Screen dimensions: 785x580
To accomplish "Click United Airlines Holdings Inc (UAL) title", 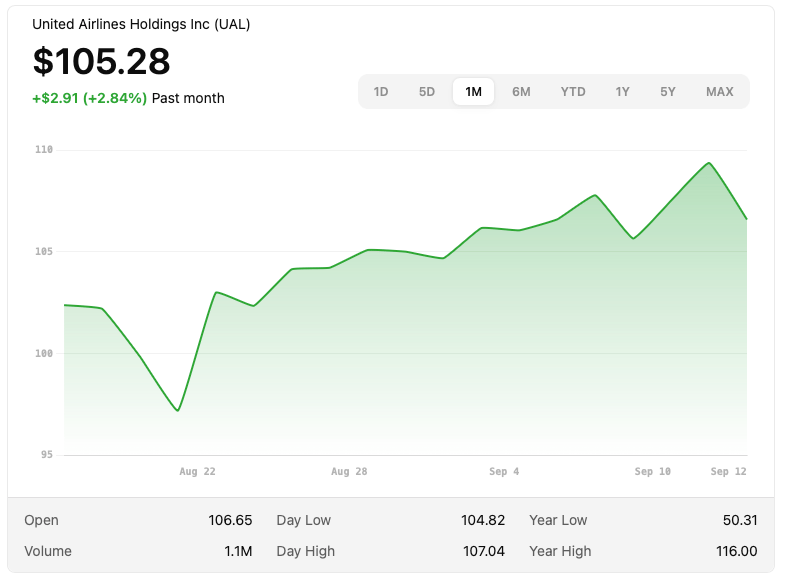I will [x=141, y=25].
